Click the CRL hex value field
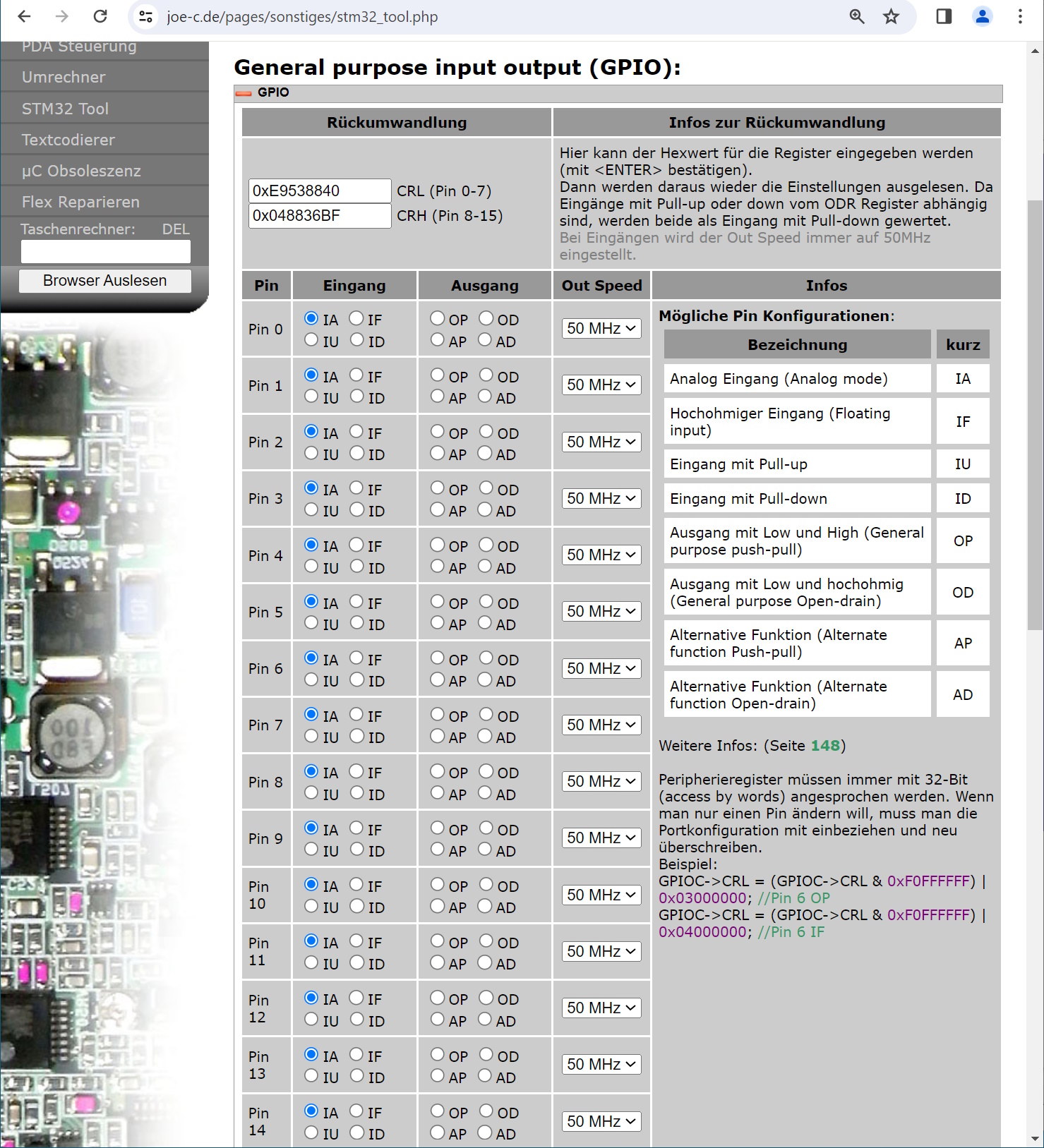The height and width of the screenshot is (1148, 1044). 319,191
